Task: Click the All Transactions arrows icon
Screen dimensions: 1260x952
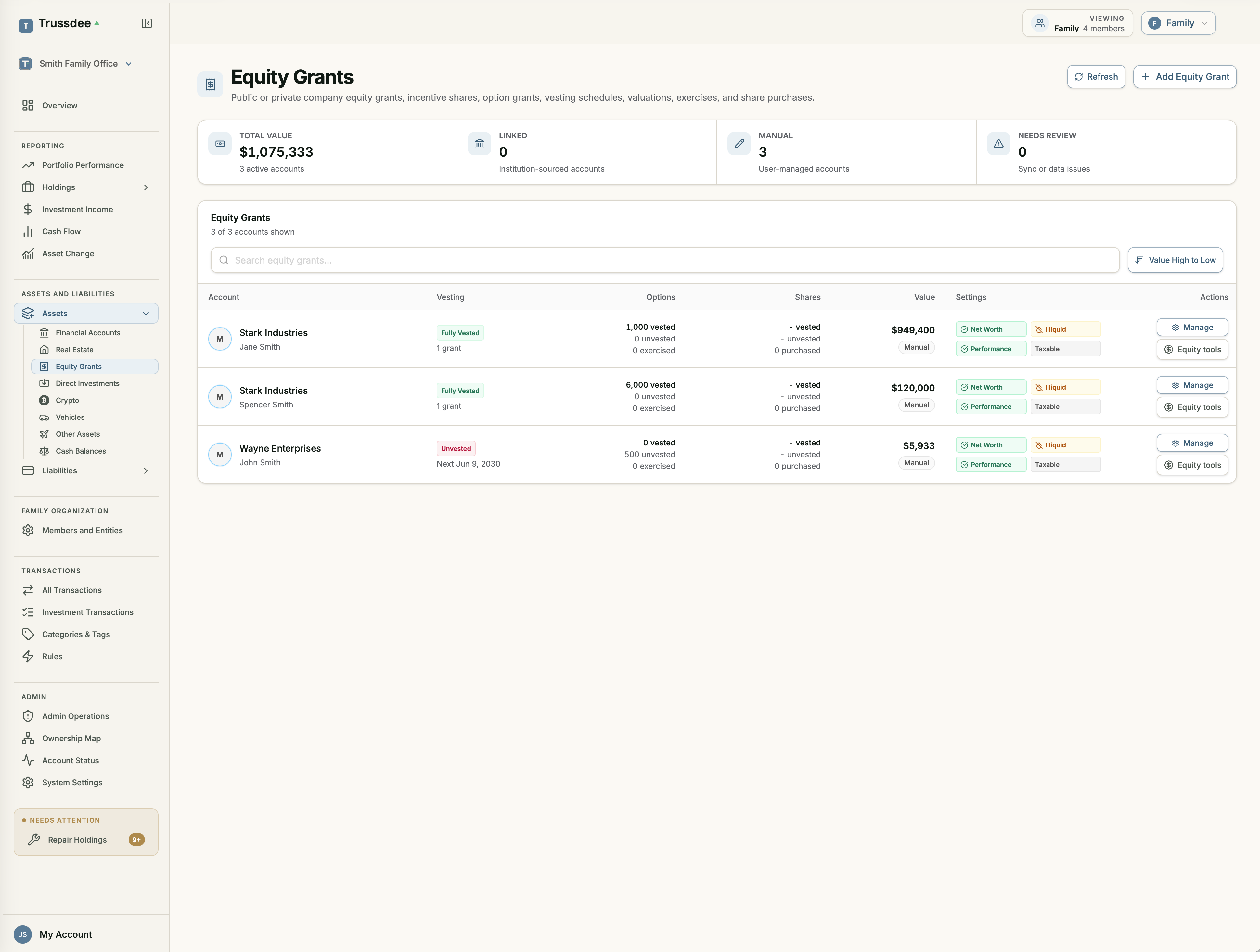Action: click(28, 590)
